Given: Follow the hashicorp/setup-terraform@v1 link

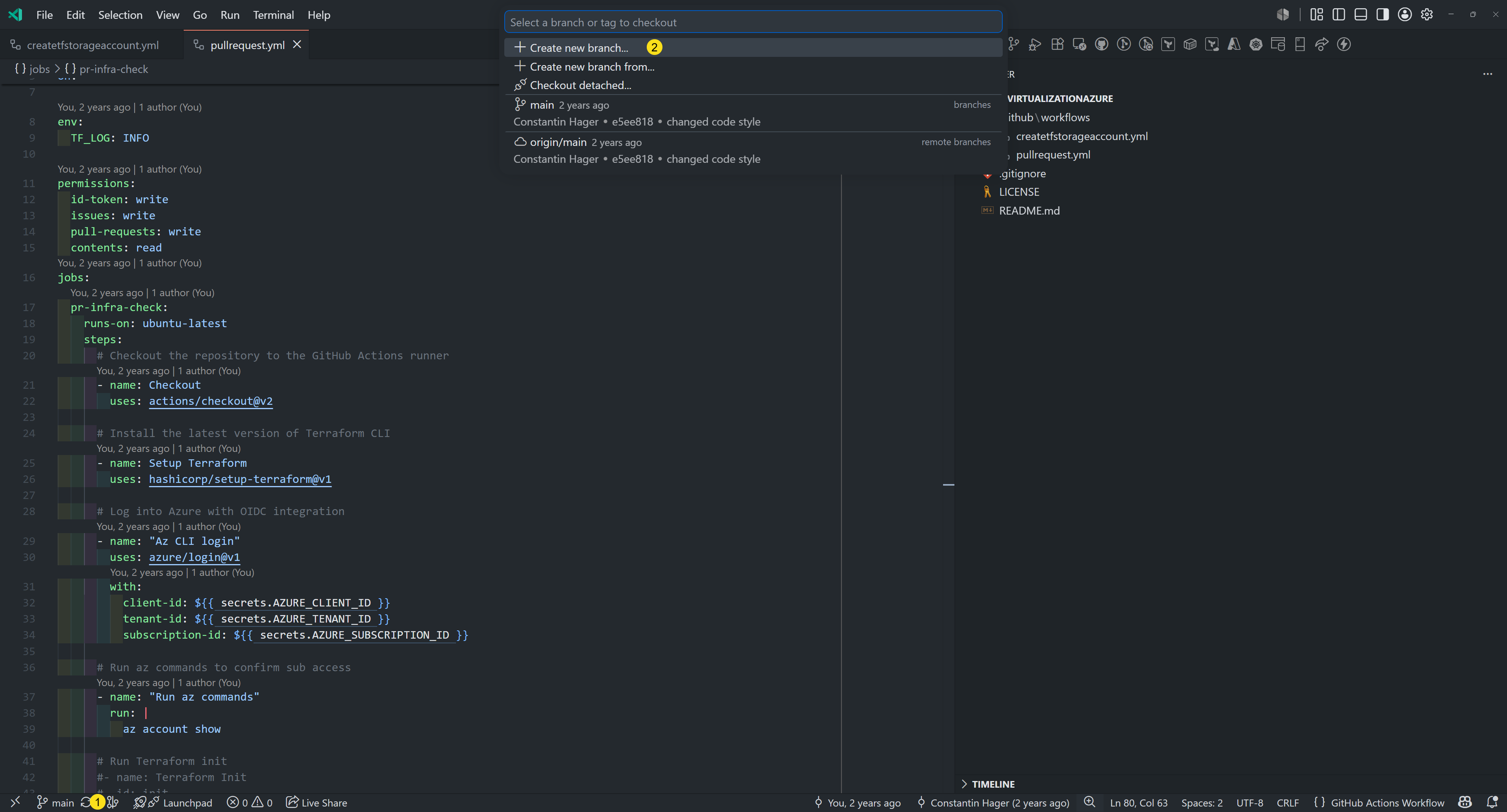Looking at the screenshot, I should tap(240, 479).
